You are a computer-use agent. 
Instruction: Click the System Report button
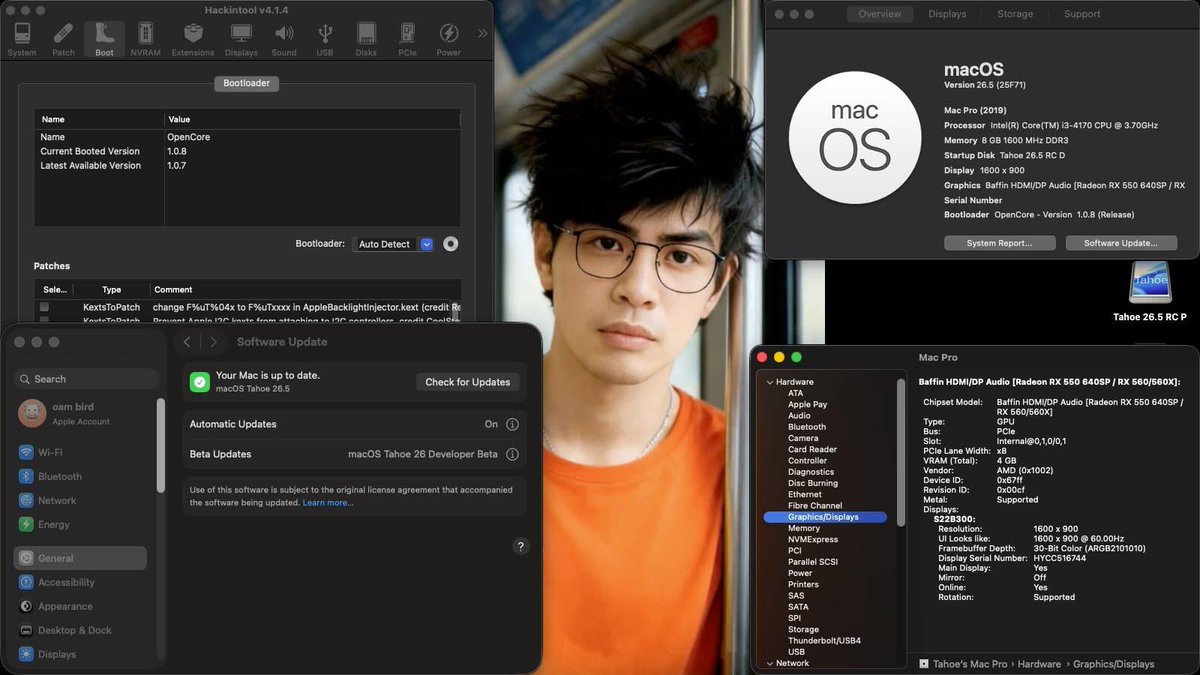pyautogui.click(x=1001, y=243)
